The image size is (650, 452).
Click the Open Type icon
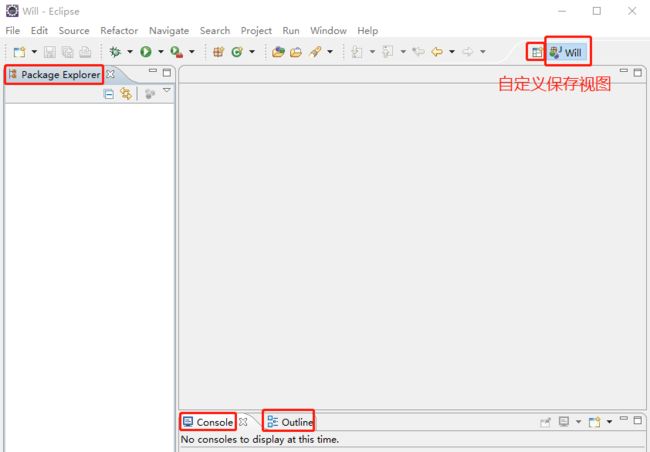tap(278, 52)
